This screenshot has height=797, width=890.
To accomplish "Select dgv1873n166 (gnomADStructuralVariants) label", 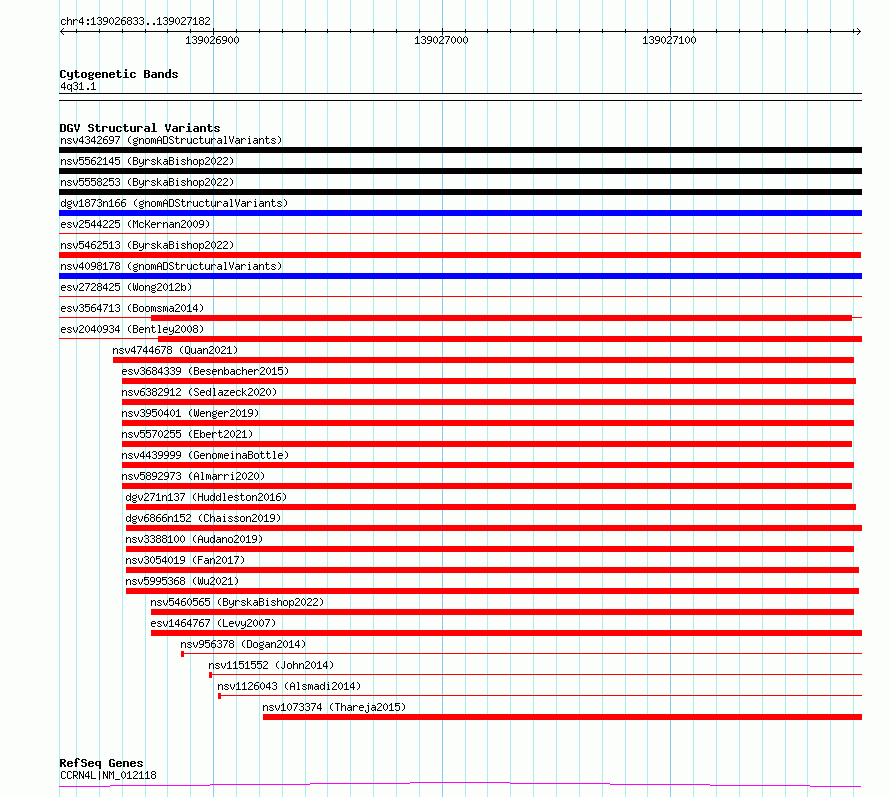I will tap(174, 203).
